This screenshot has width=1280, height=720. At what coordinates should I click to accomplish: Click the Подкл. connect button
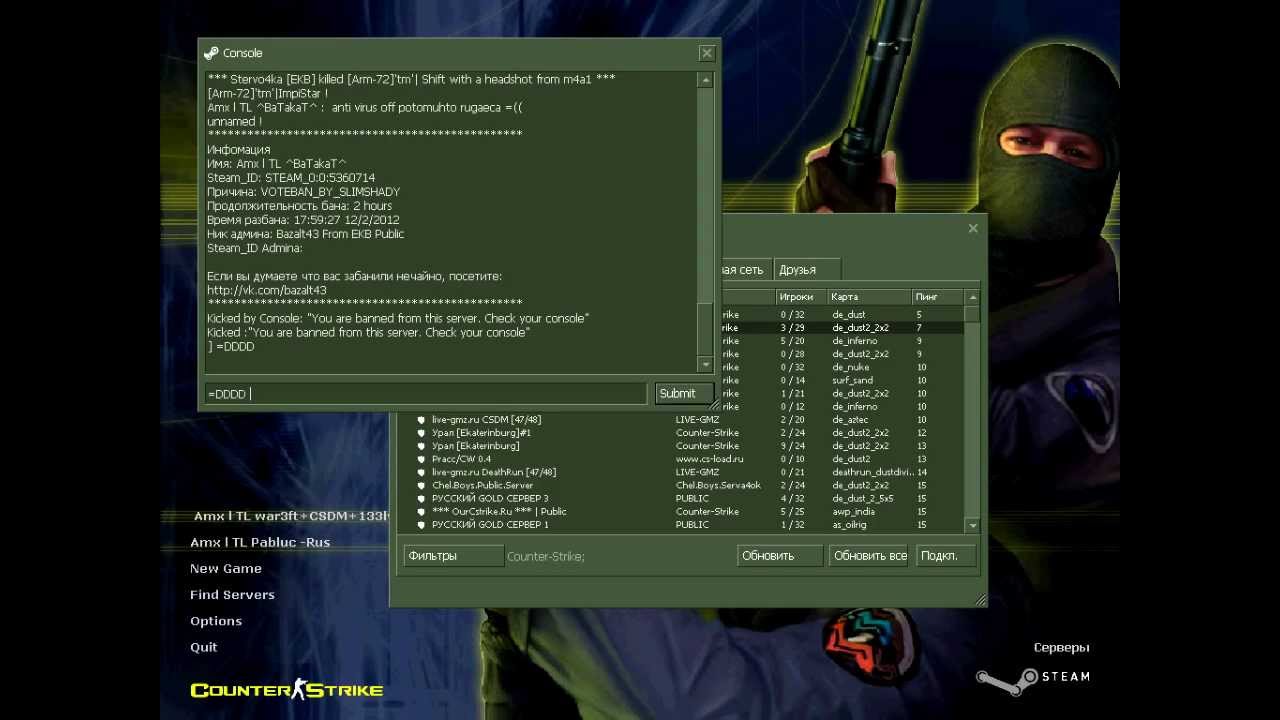point(945,556)
